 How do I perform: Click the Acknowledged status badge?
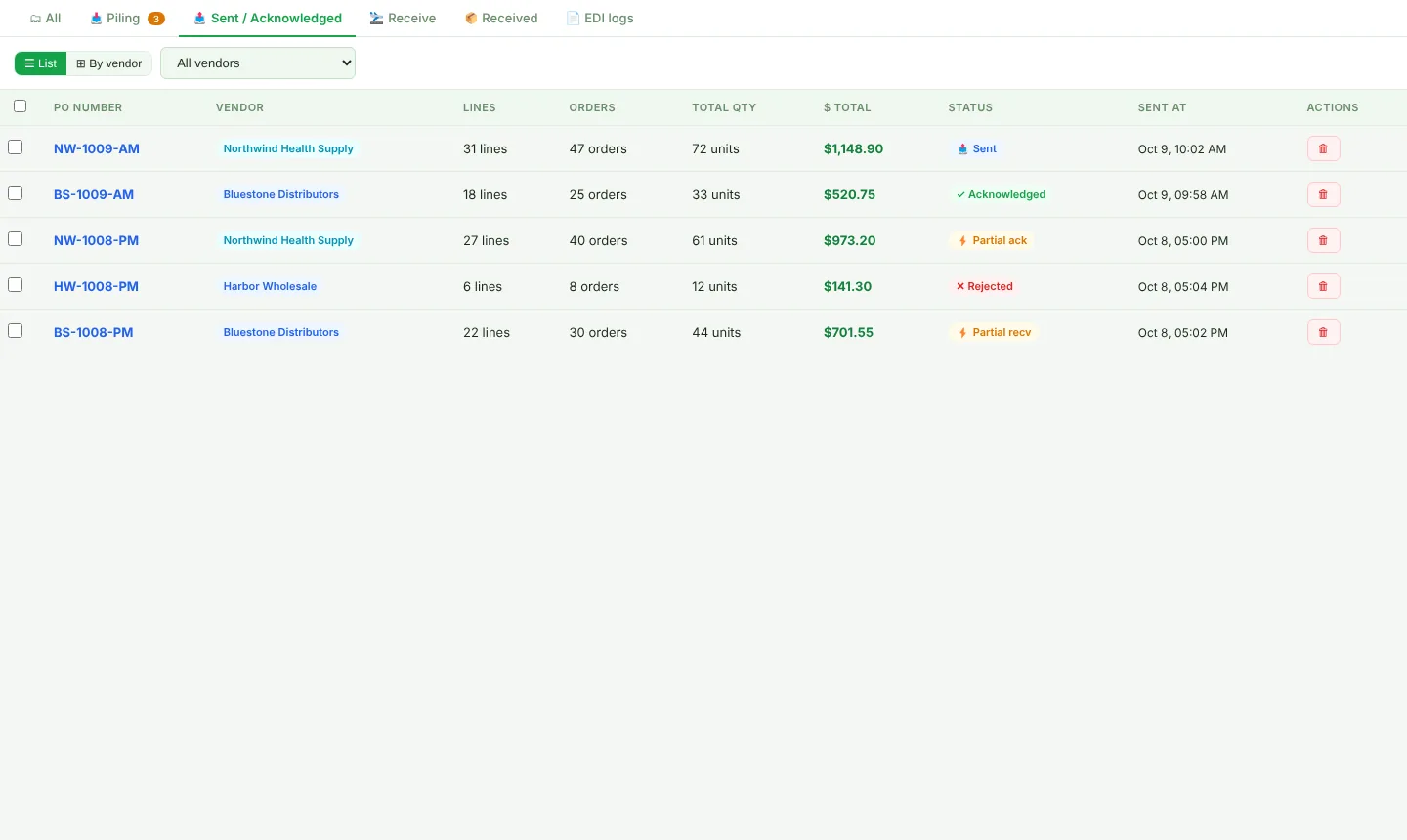(1001, 195)
